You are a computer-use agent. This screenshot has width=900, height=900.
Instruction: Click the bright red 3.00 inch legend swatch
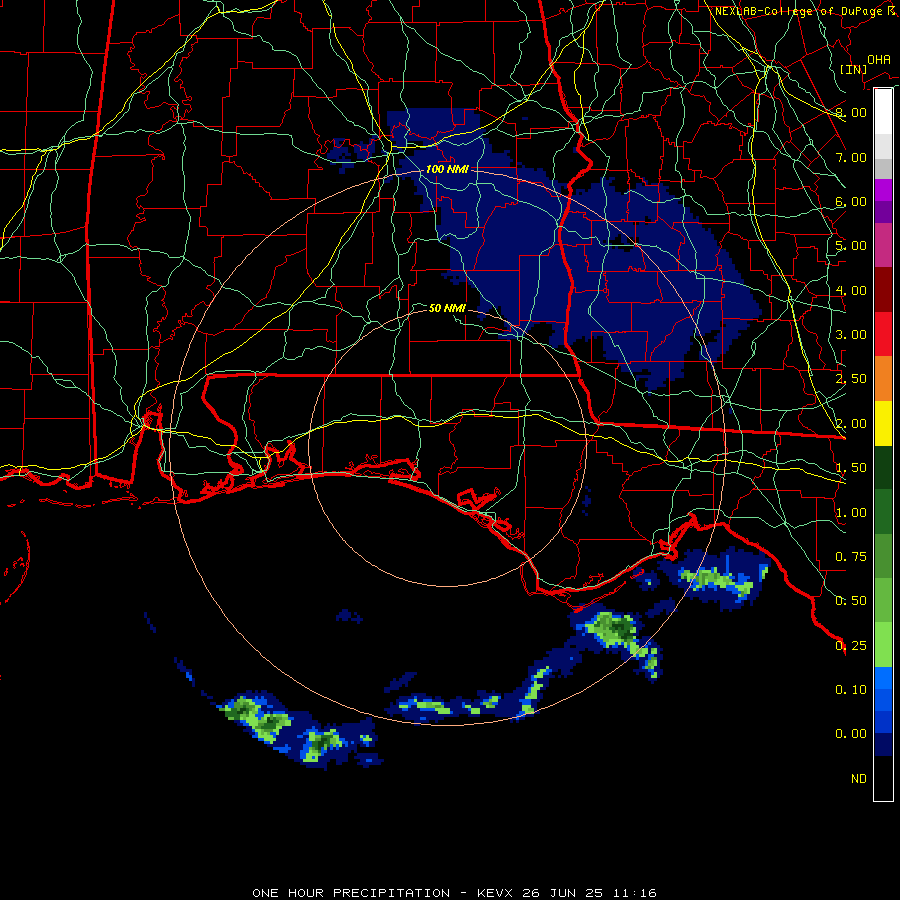[x=883, y=334]
